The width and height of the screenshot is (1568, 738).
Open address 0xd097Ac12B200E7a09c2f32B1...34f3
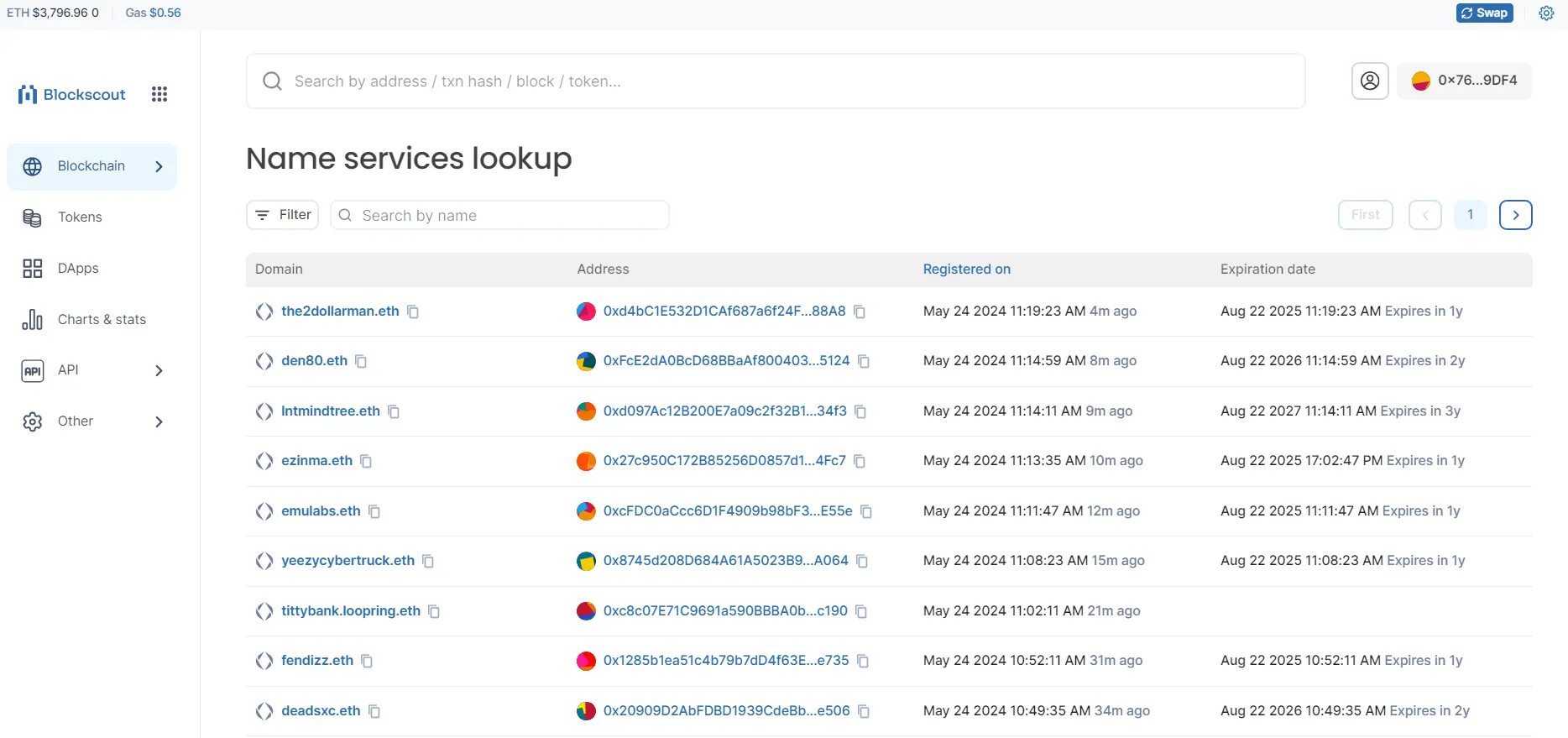(x=725, y=411)
